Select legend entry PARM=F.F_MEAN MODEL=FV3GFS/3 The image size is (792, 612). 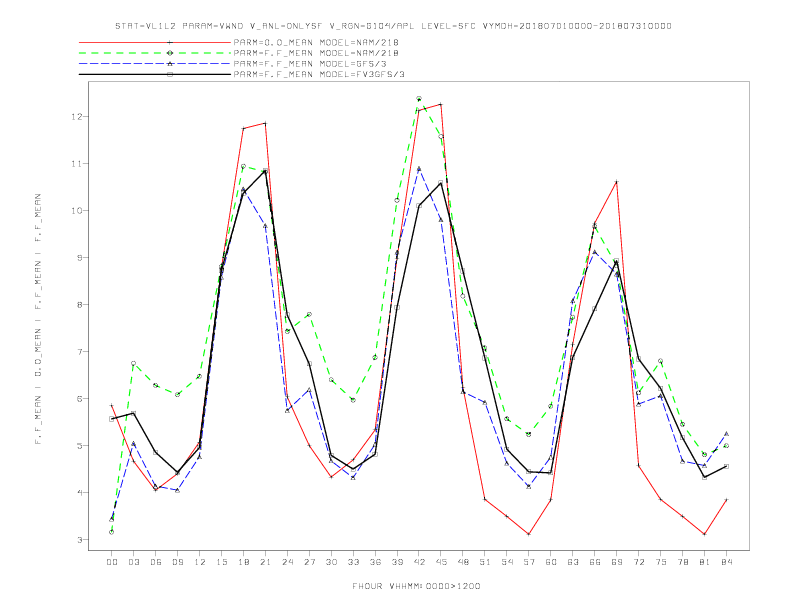(x=319, y=74)
